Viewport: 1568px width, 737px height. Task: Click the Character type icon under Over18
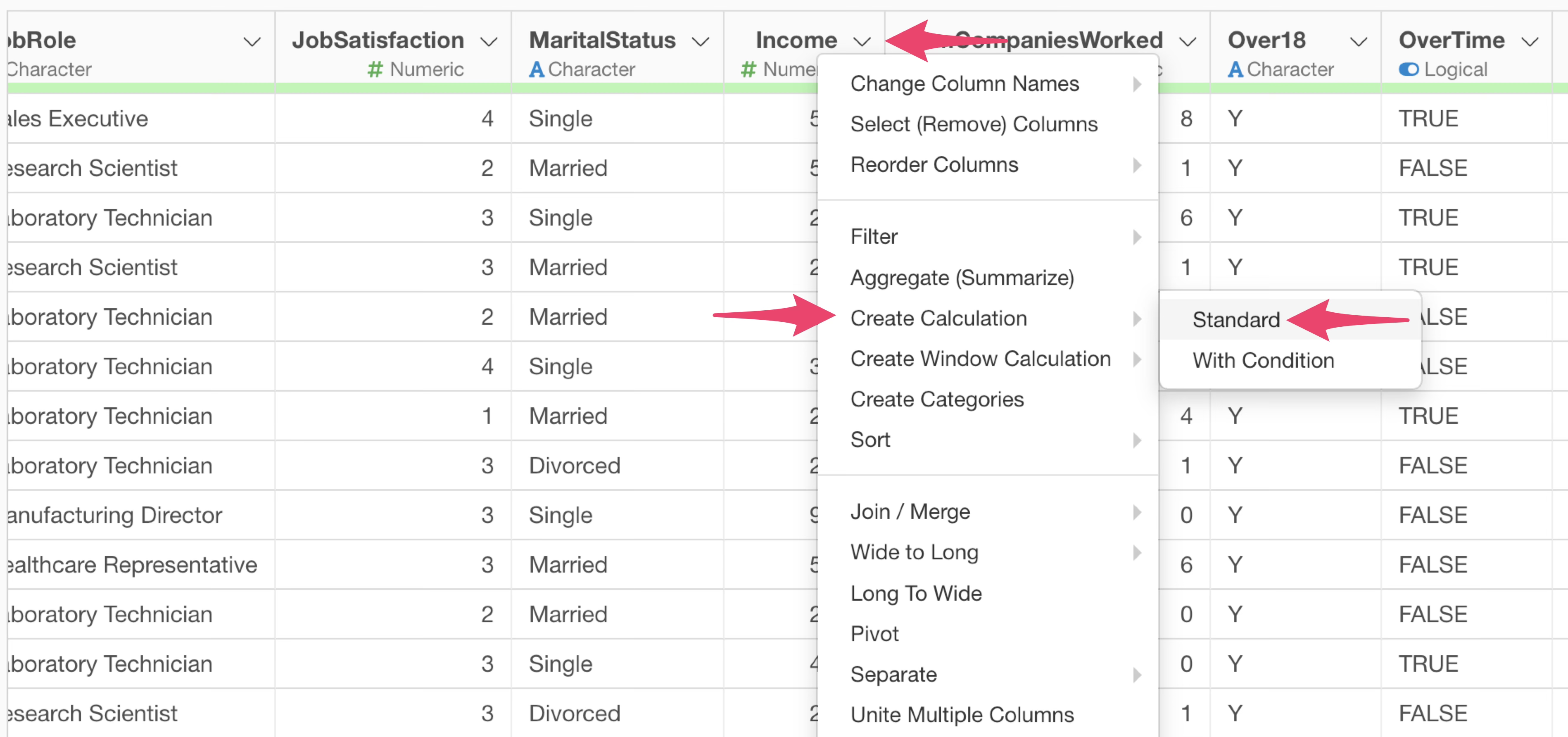pyautogui.click(x=1235, y=69)
